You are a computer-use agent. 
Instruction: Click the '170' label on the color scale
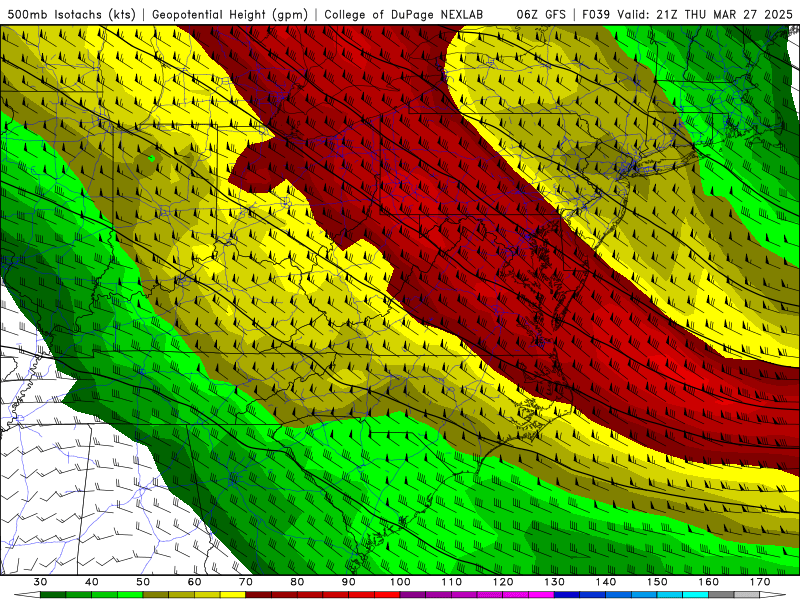[760, 582]
